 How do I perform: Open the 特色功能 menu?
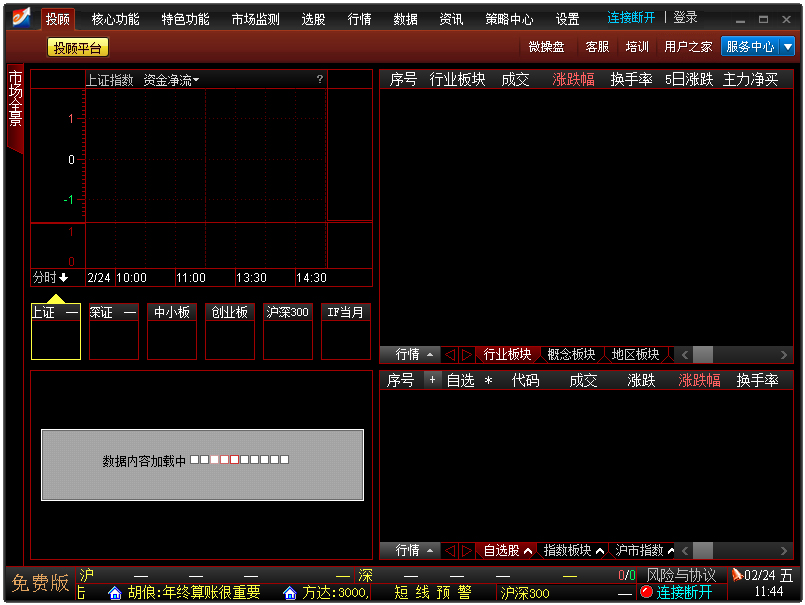coord(185,20)
